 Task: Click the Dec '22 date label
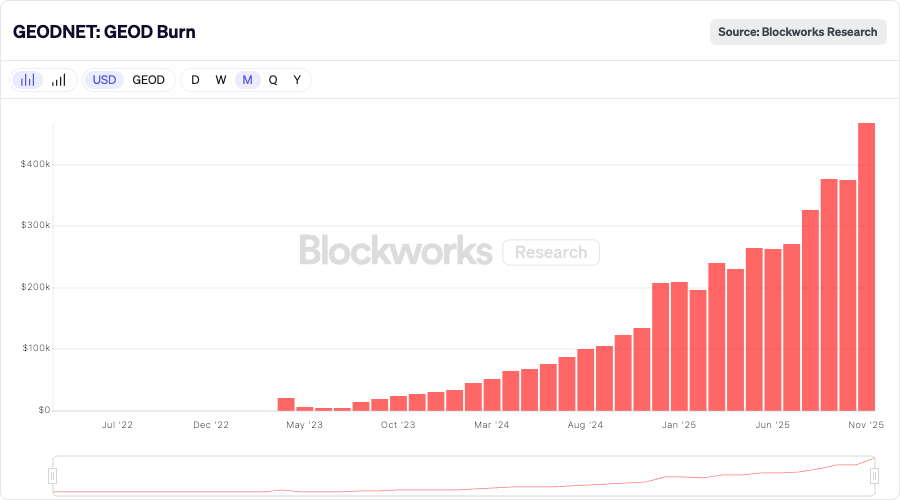coord(211,425)
